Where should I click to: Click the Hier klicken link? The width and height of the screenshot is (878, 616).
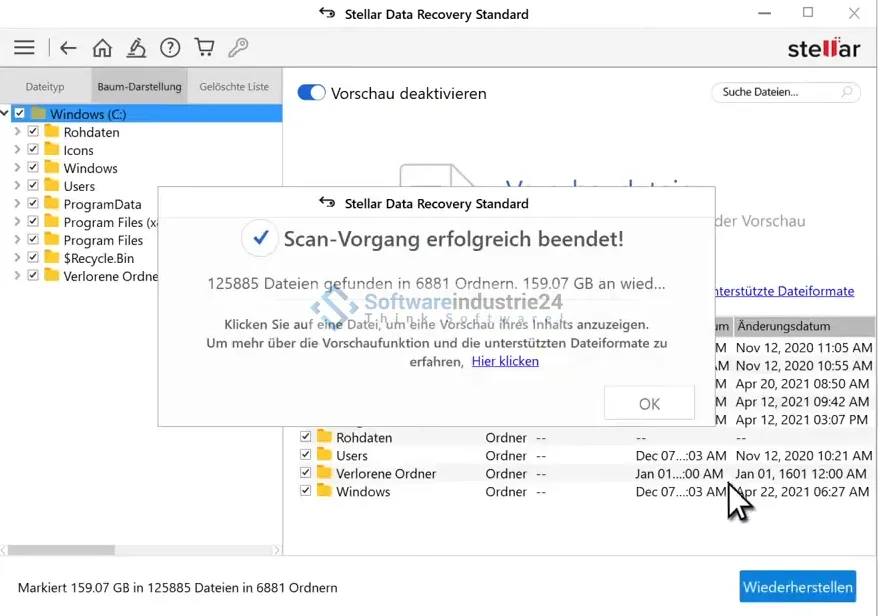point(505,361)
